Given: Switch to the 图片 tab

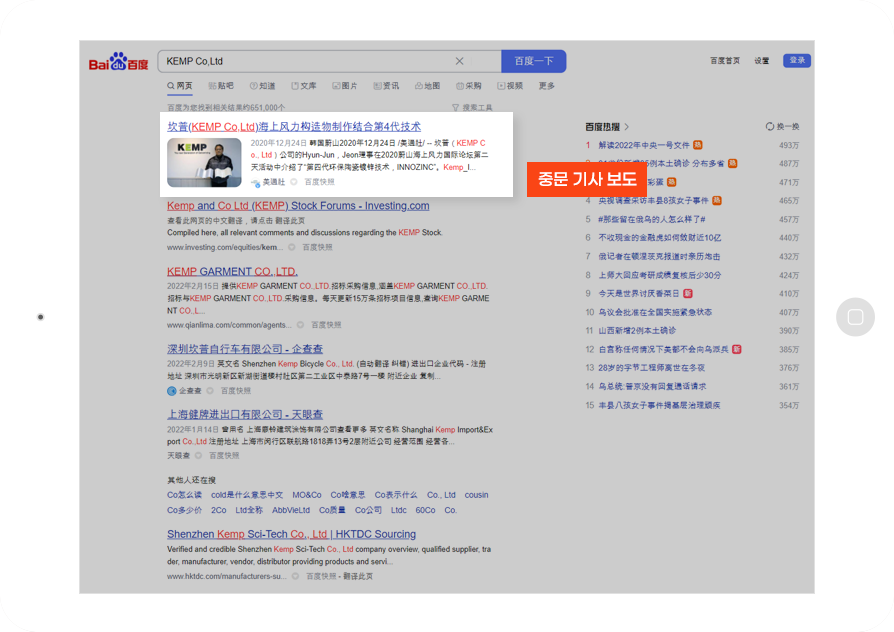Looking at the screenshot, I should (x=345, y=86).
